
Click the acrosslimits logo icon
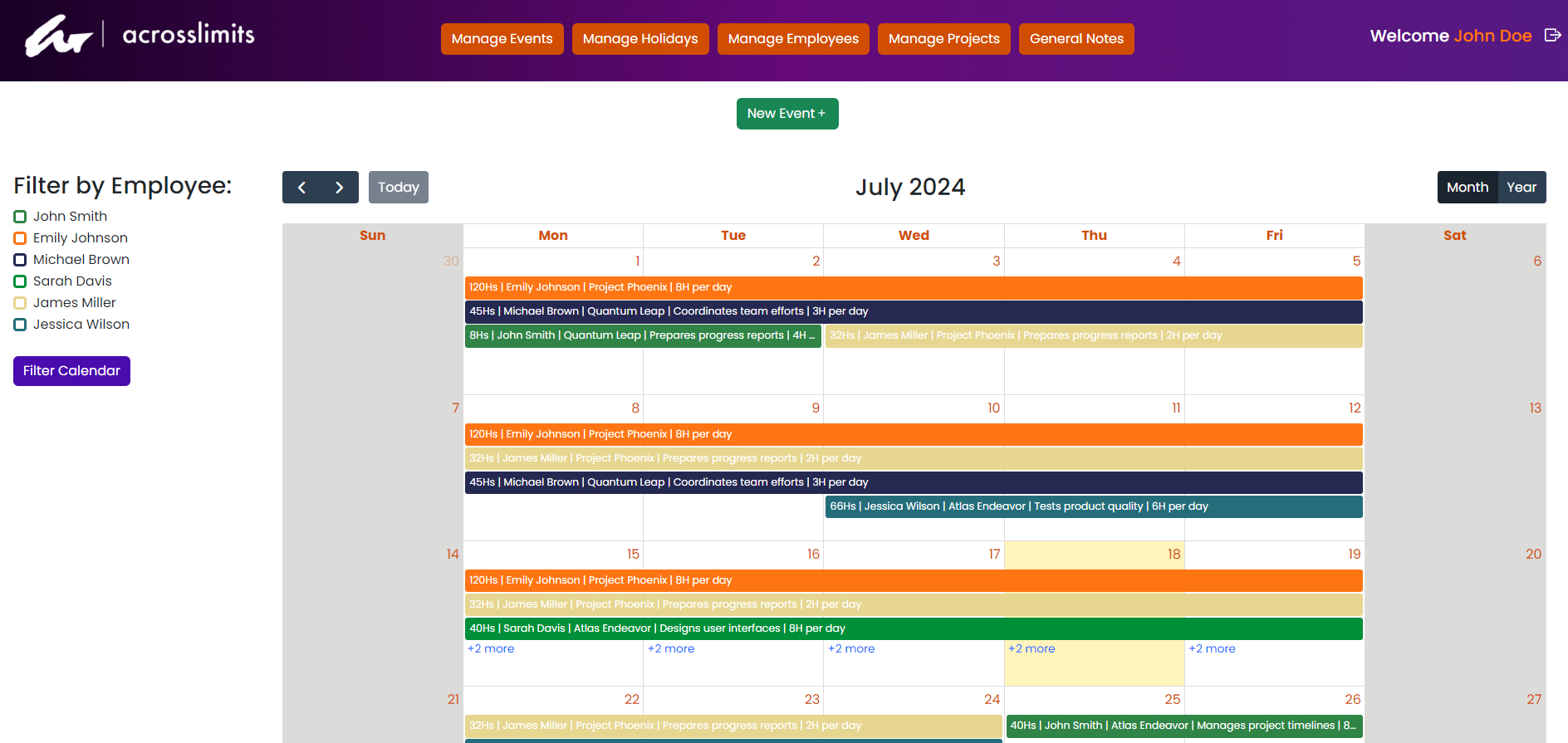(58, 36)
